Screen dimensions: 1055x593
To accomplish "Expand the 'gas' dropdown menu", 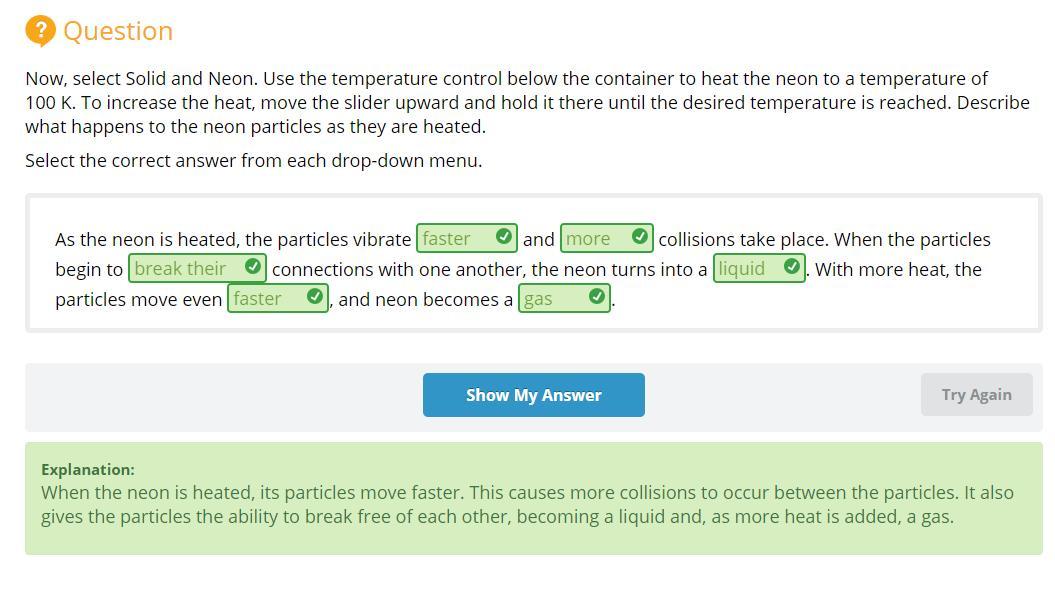I will [565, 298].
